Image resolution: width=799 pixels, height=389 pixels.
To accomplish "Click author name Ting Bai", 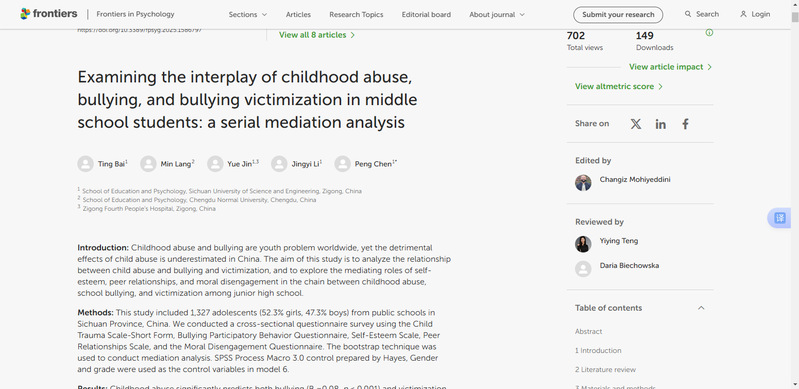I will click(111, 164).
